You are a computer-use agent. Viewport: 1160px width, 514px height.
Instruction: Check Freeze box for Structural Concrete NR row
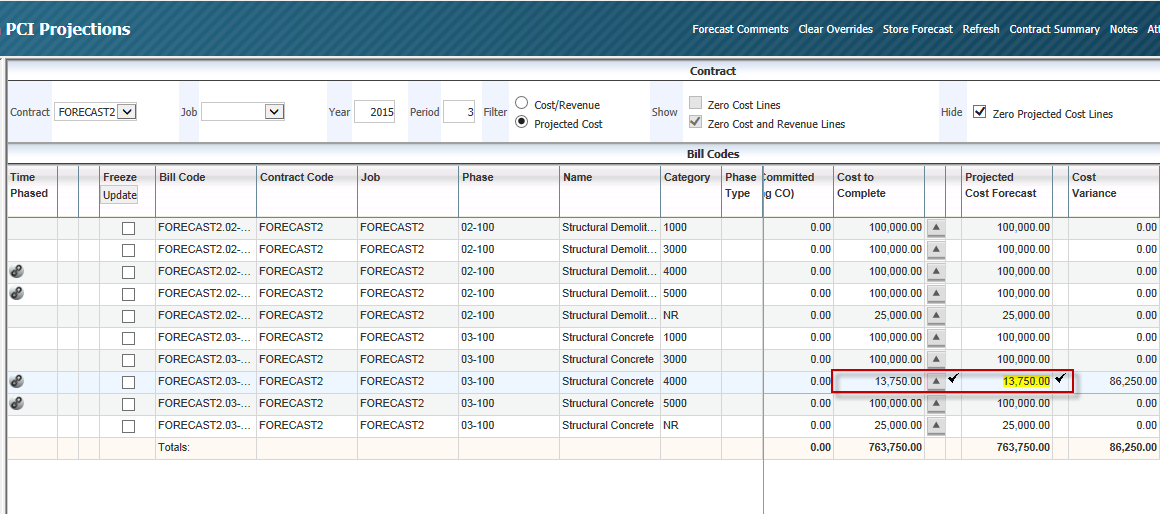pos(129,427)
